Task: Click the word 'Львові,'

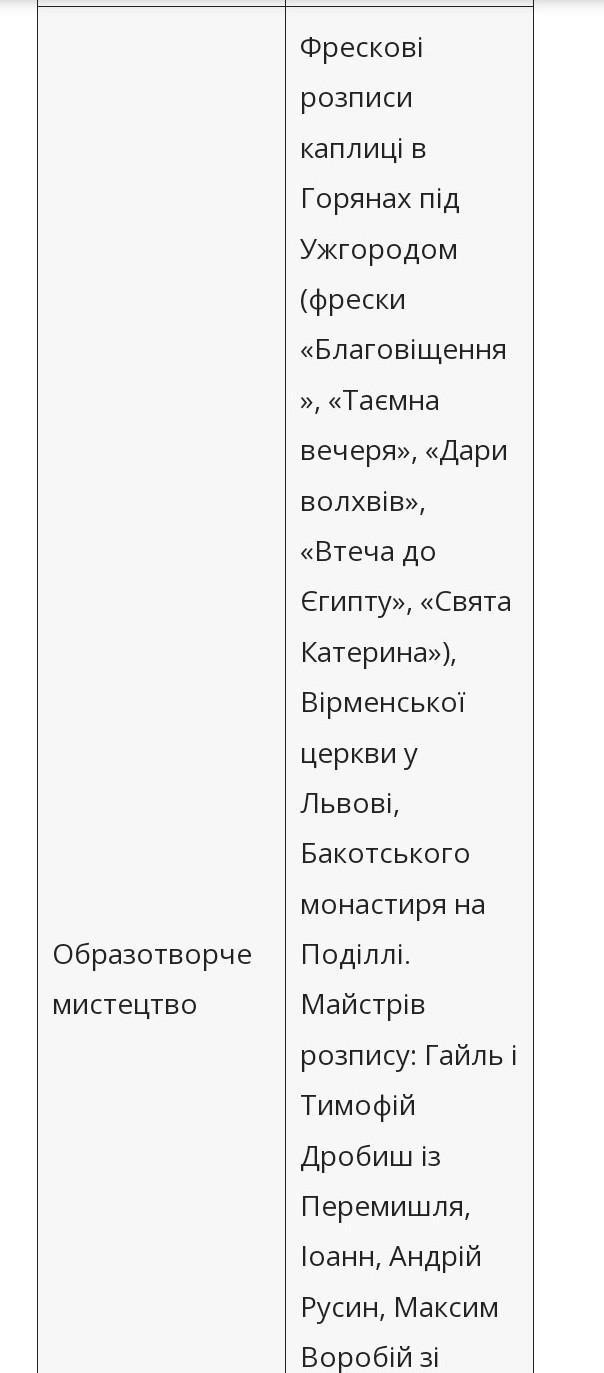Action: pos(349,803)
